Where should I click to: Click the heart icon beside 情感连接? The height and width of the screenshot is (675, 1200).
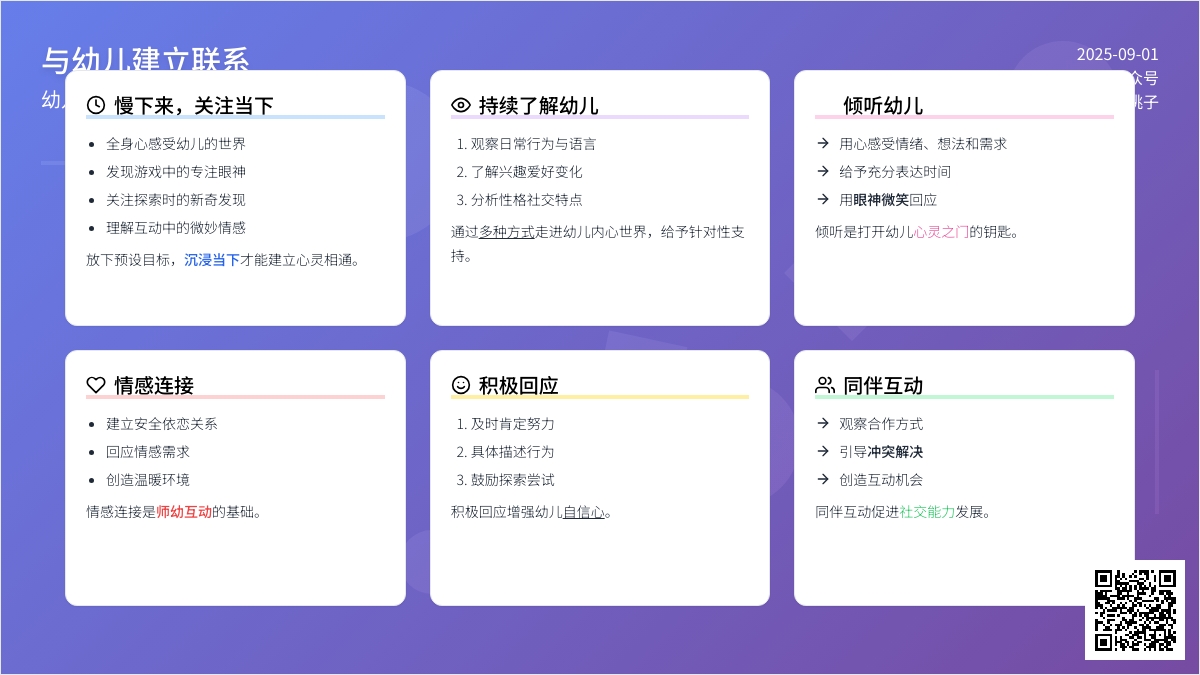[x=96, y=385]
